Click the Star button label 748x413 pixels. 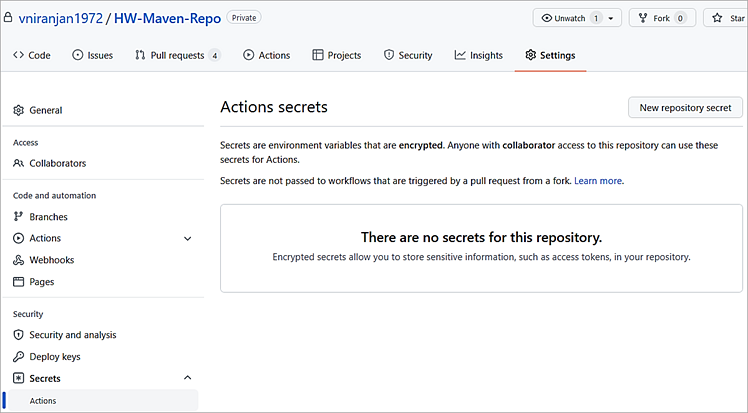pos(737,18)
